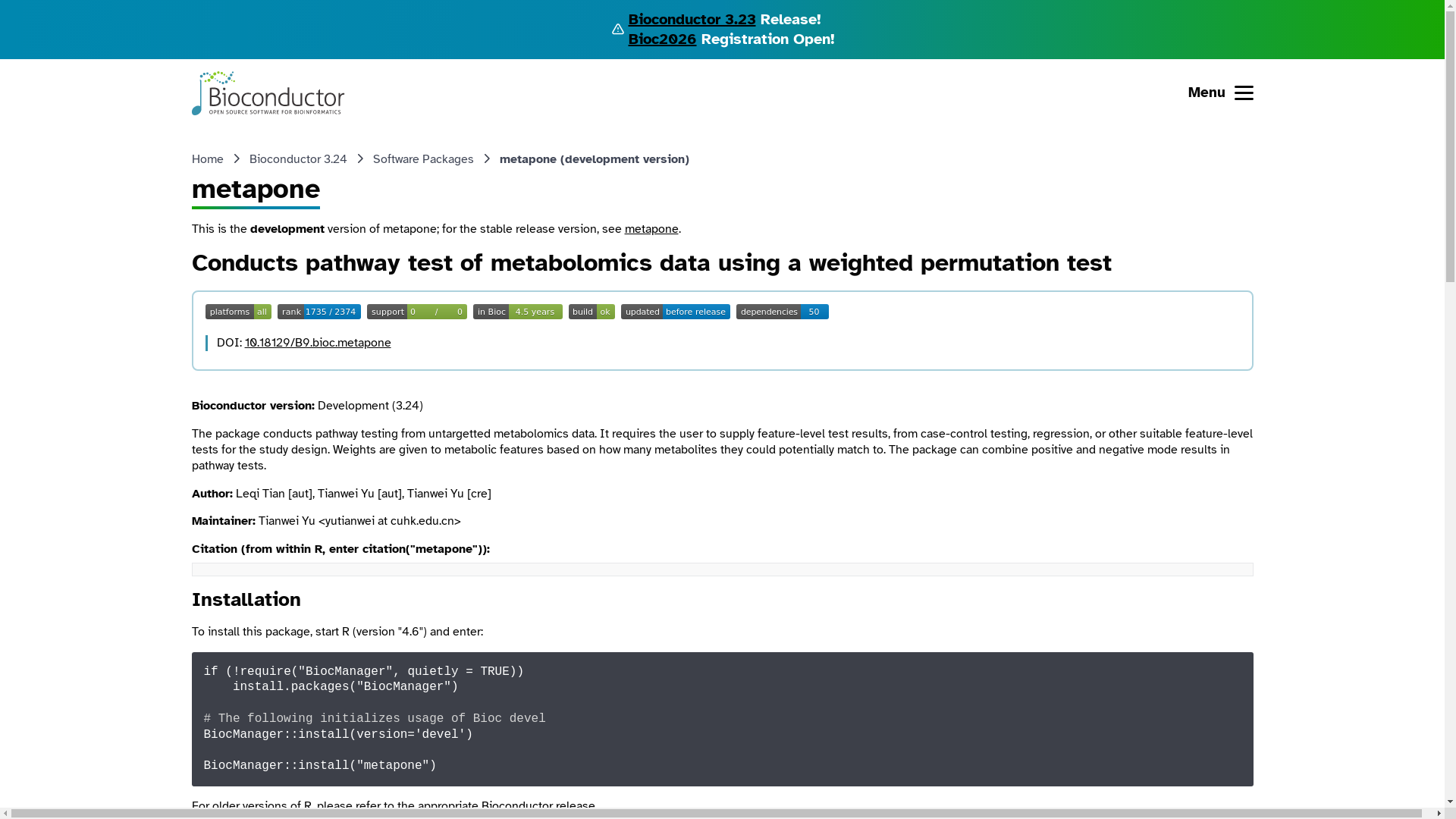
Task: Click the Maintainer Tianwei Yu line
Action: click(x=326, y=521)
